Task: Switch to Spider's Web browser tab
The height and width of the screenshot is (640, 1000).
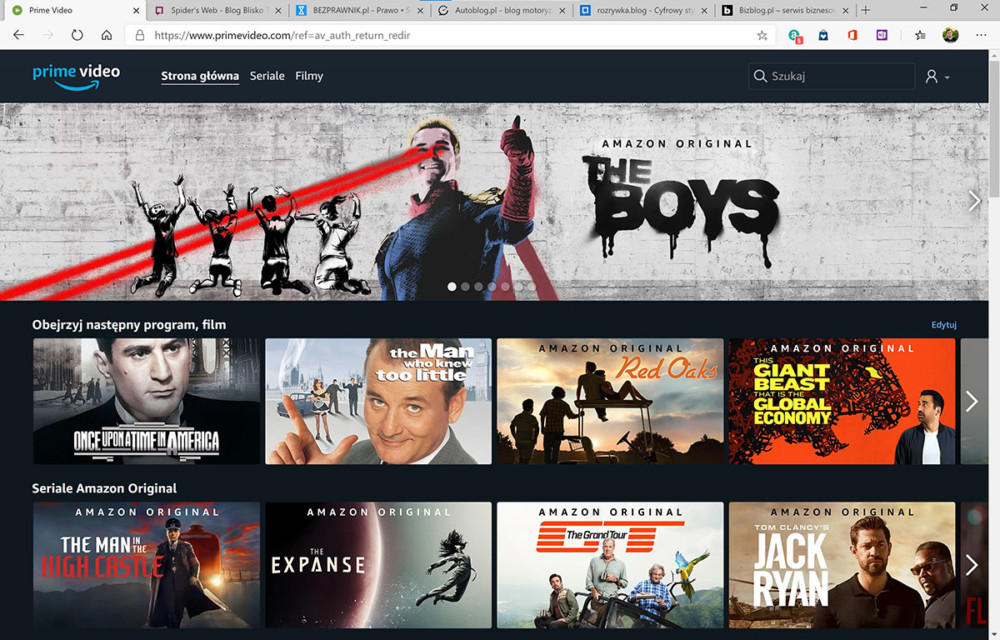Action: point(217,10)
